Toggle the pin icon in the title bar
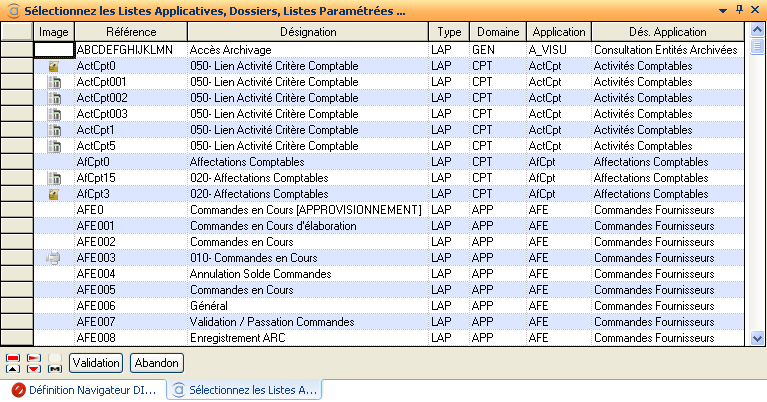 (x=738, y=10)
